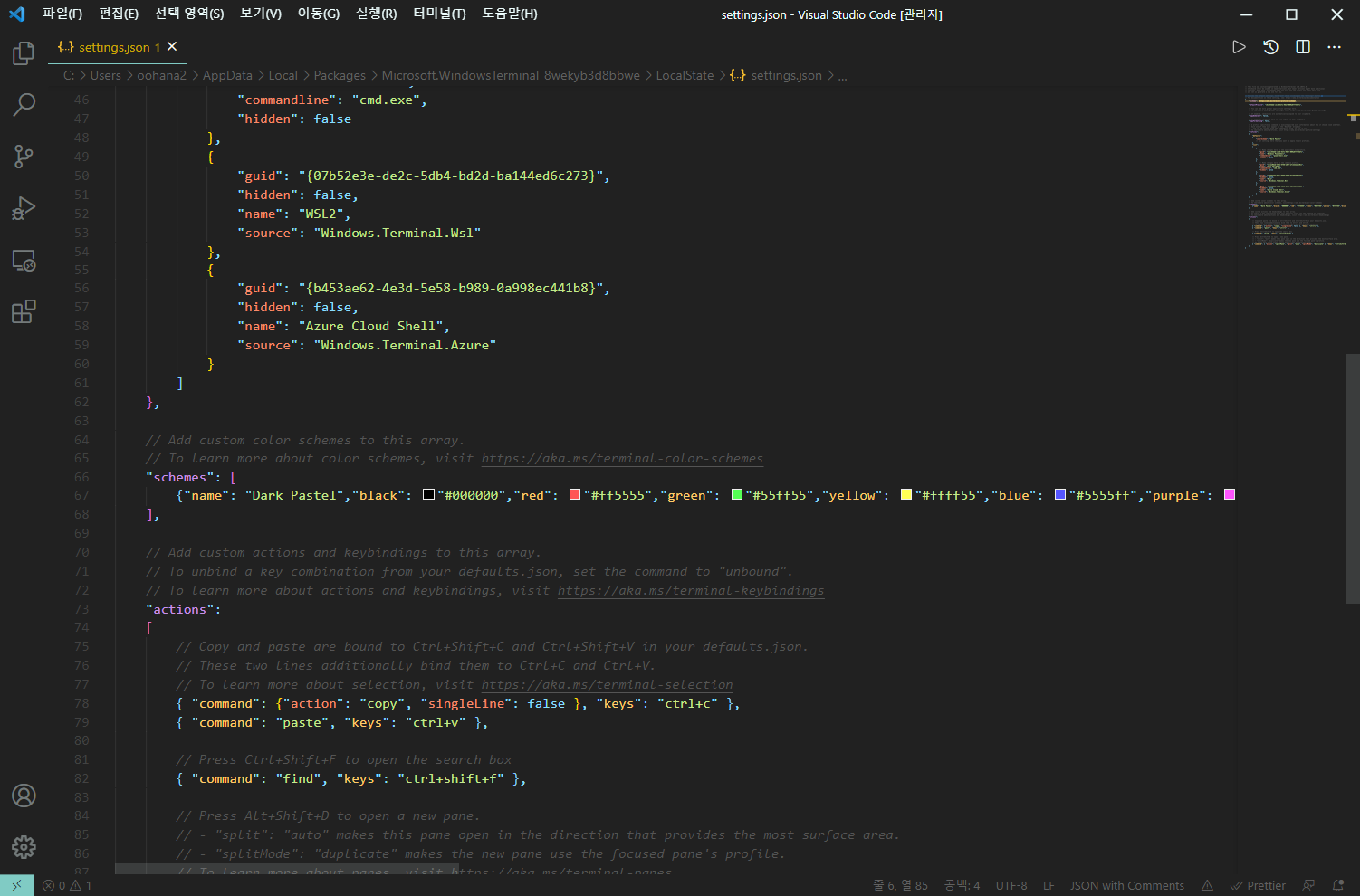Open the 실행(R) menu

377,14
